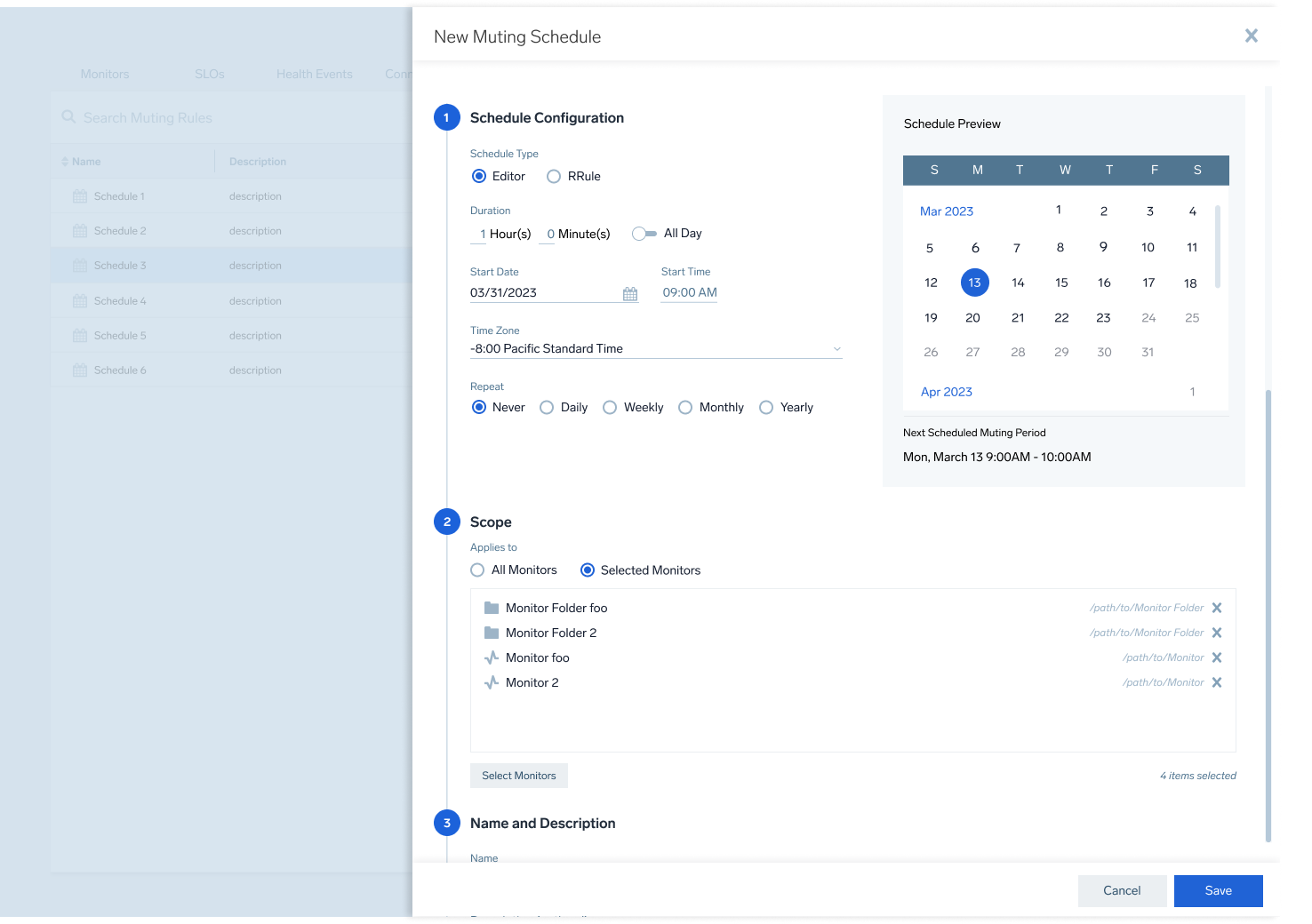Select the RRule schedule type
1312x924 pixels.
(x=554, y=177)
